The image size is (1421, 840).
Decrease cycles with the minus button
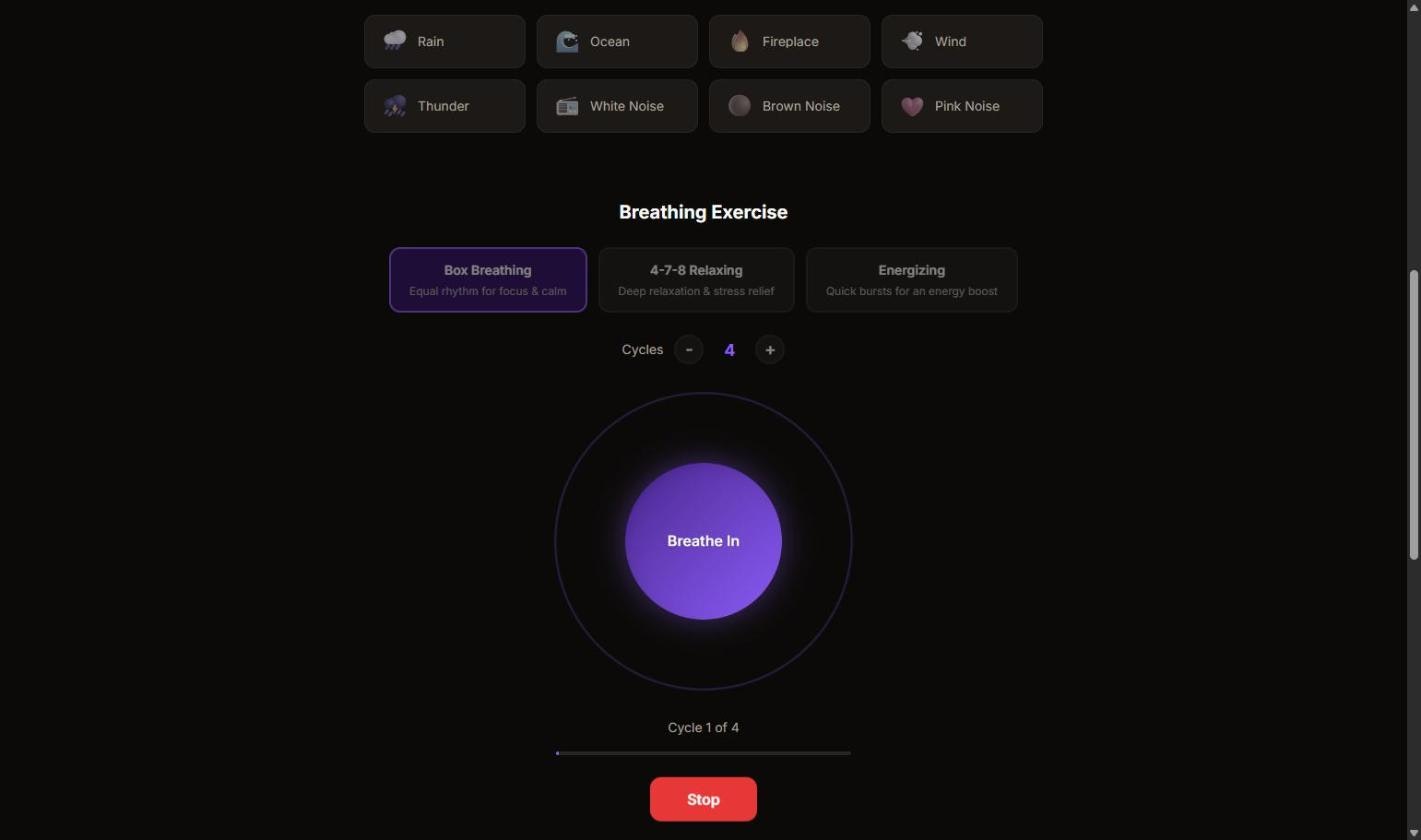[x=689, y=350]
